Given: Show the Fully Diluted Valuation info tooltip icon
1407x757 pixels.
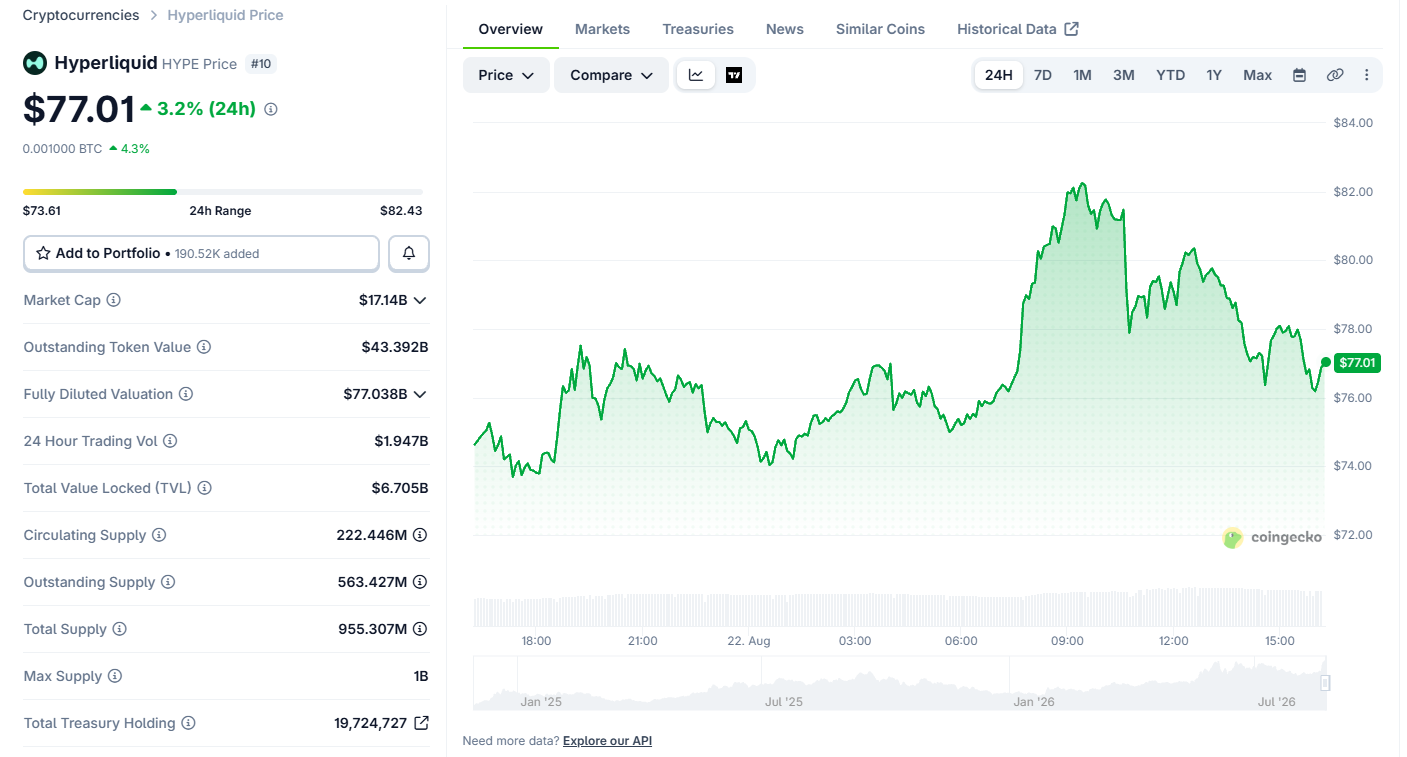Looking at the screenshot, I should pyautogui.click(x=186, y=394).
